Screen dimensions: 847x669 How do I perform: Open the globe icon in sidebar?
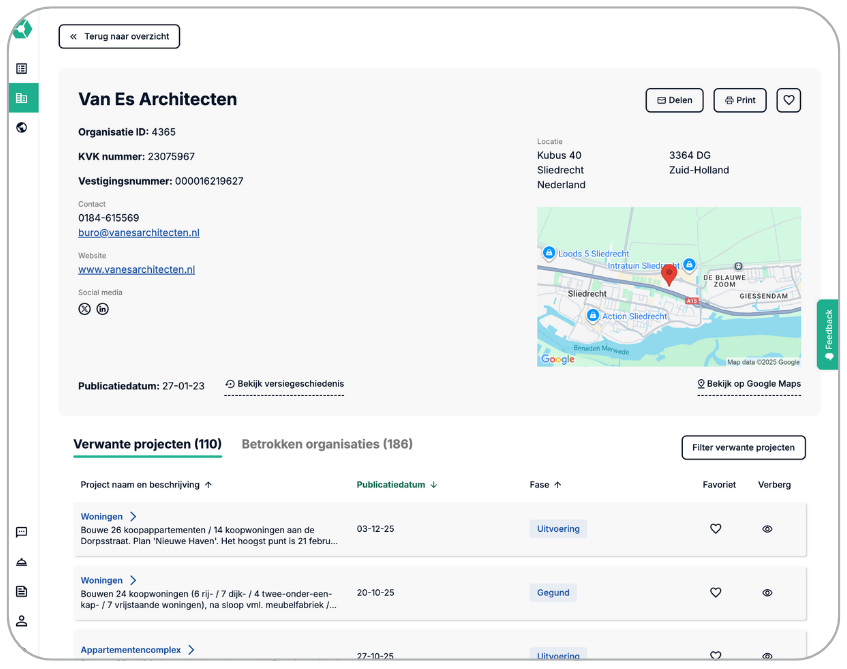[x=22, y=127]
